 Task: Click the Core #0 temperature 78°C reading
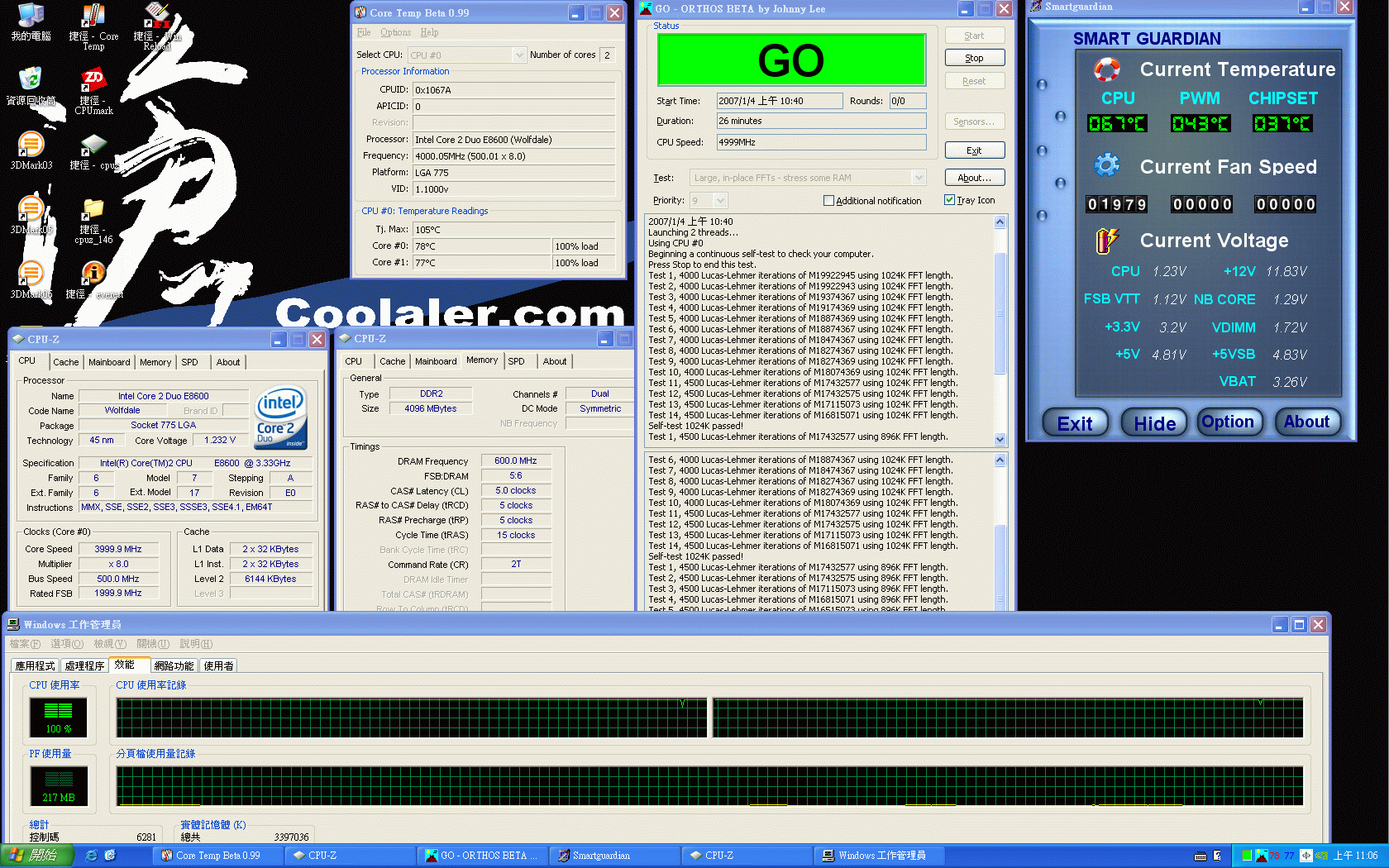pyautogui.click(x=482, y=246)
